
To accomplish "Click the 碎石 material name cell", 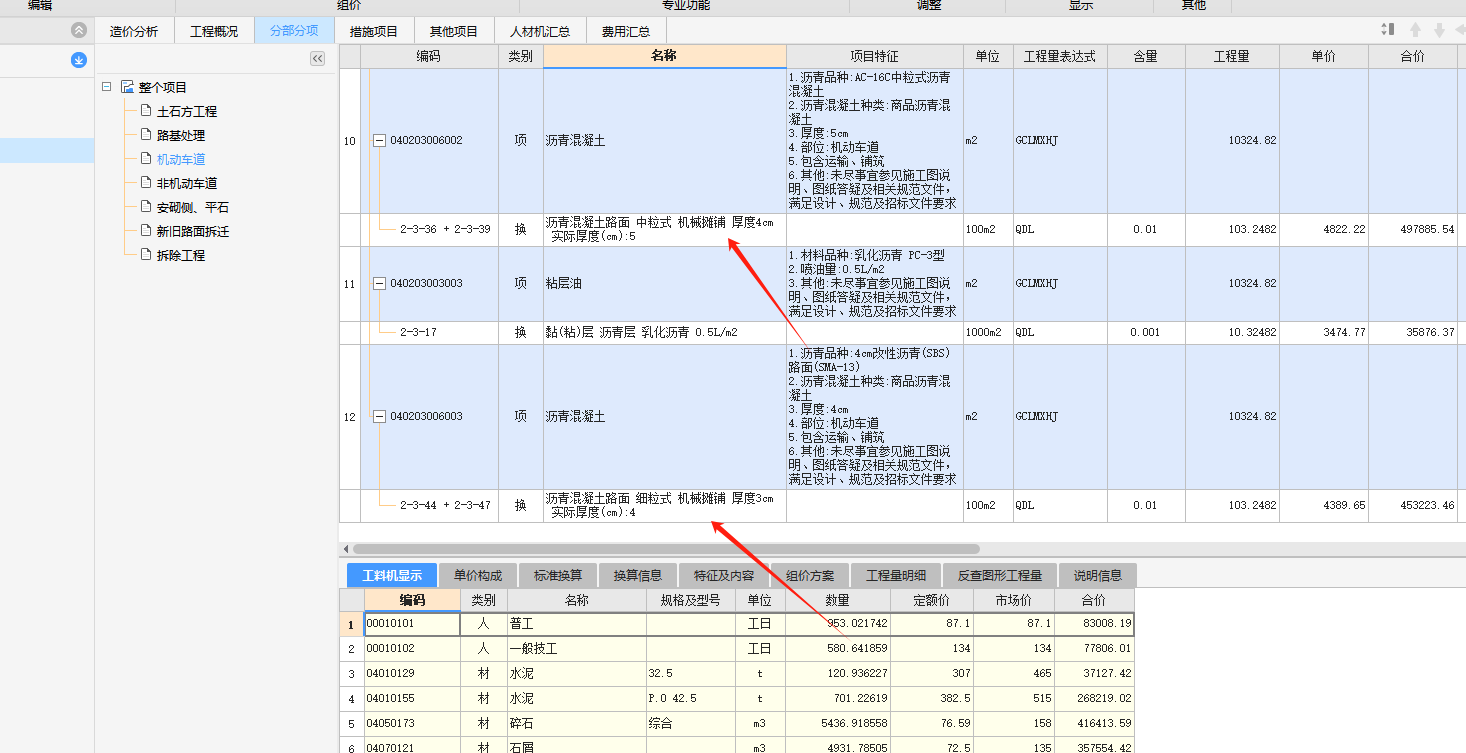I will coord(577,723).
